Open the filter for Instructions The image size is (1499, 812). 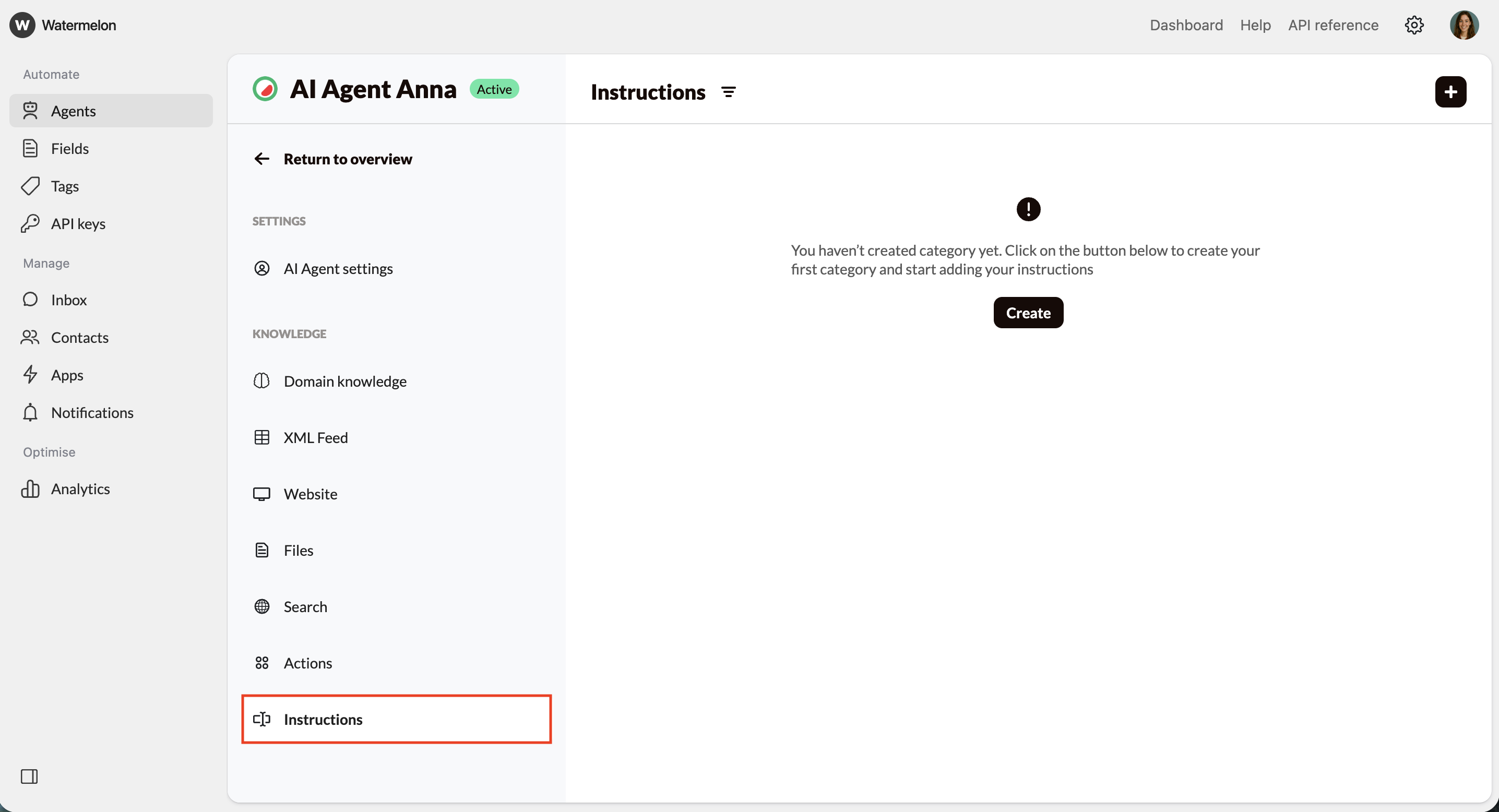pos(729,91)
